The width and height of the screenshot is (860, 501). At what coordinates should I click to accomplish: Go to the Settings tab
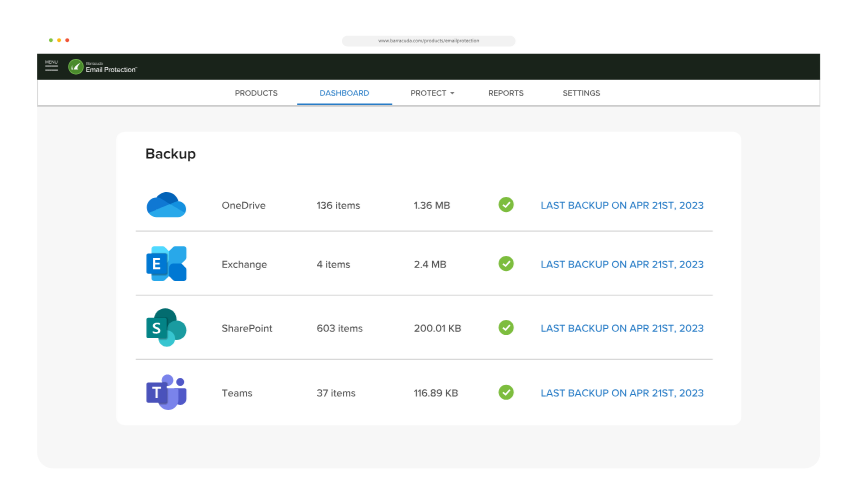coord(581,93)
